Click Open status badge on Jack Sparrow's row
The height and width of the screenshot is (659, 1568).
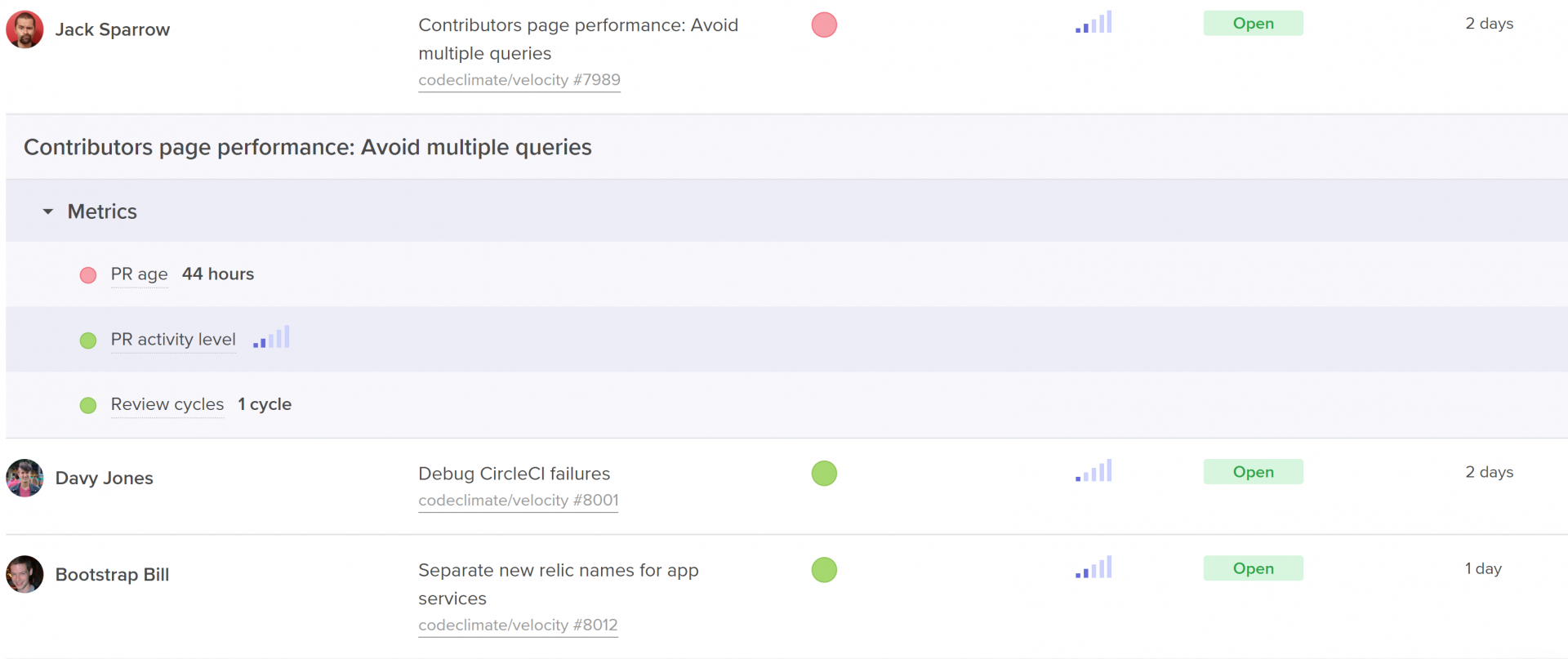click(x=1253, y=24)
